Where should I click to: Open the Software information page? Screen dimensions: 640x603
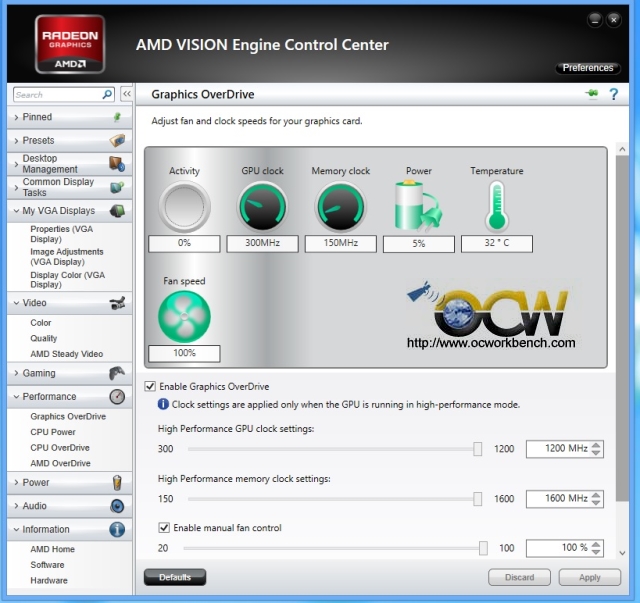[47, 565]
